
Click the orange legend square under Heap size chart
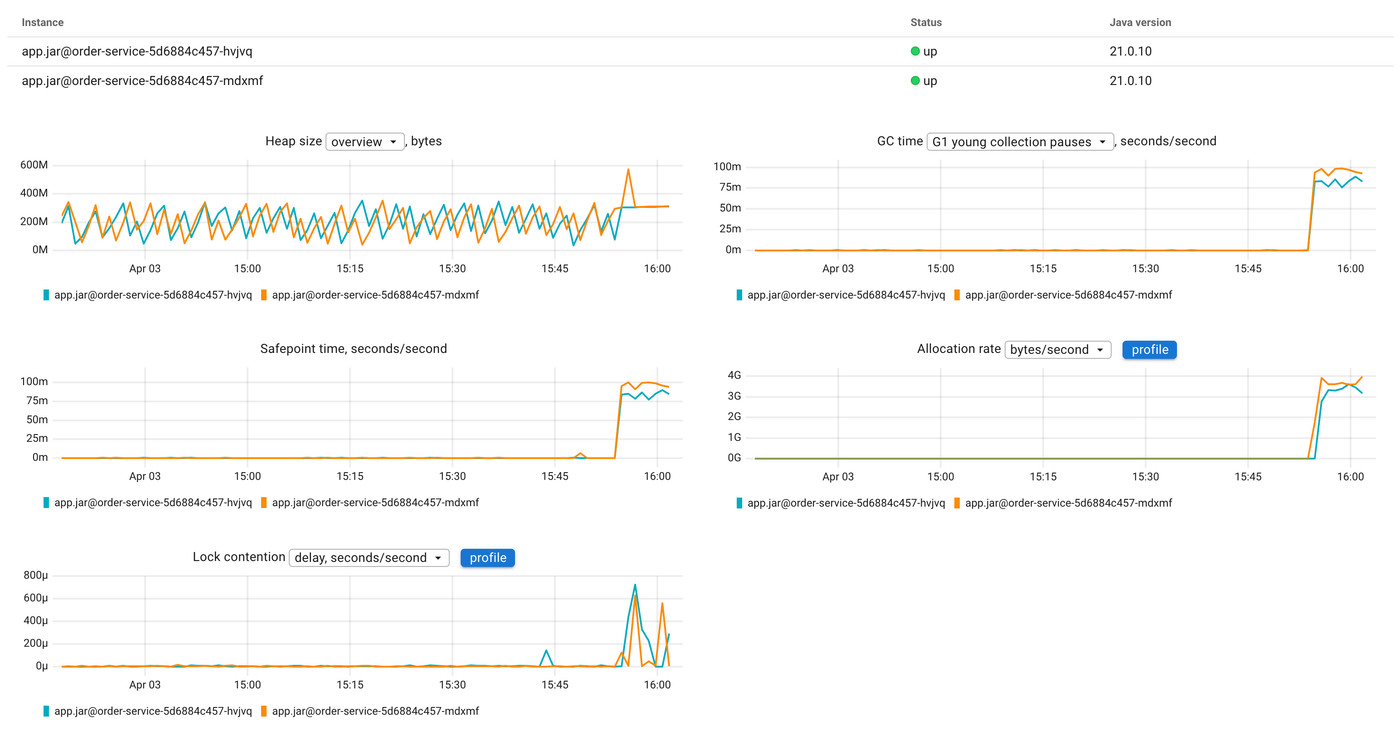(263, 295)
